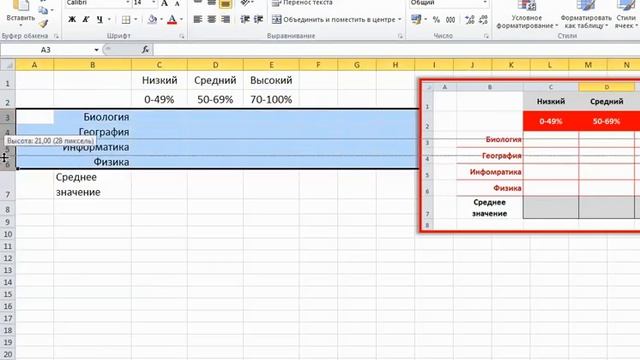Click Объединить и поместить в центре
The image size is (640, 360).
pos(333,19)
